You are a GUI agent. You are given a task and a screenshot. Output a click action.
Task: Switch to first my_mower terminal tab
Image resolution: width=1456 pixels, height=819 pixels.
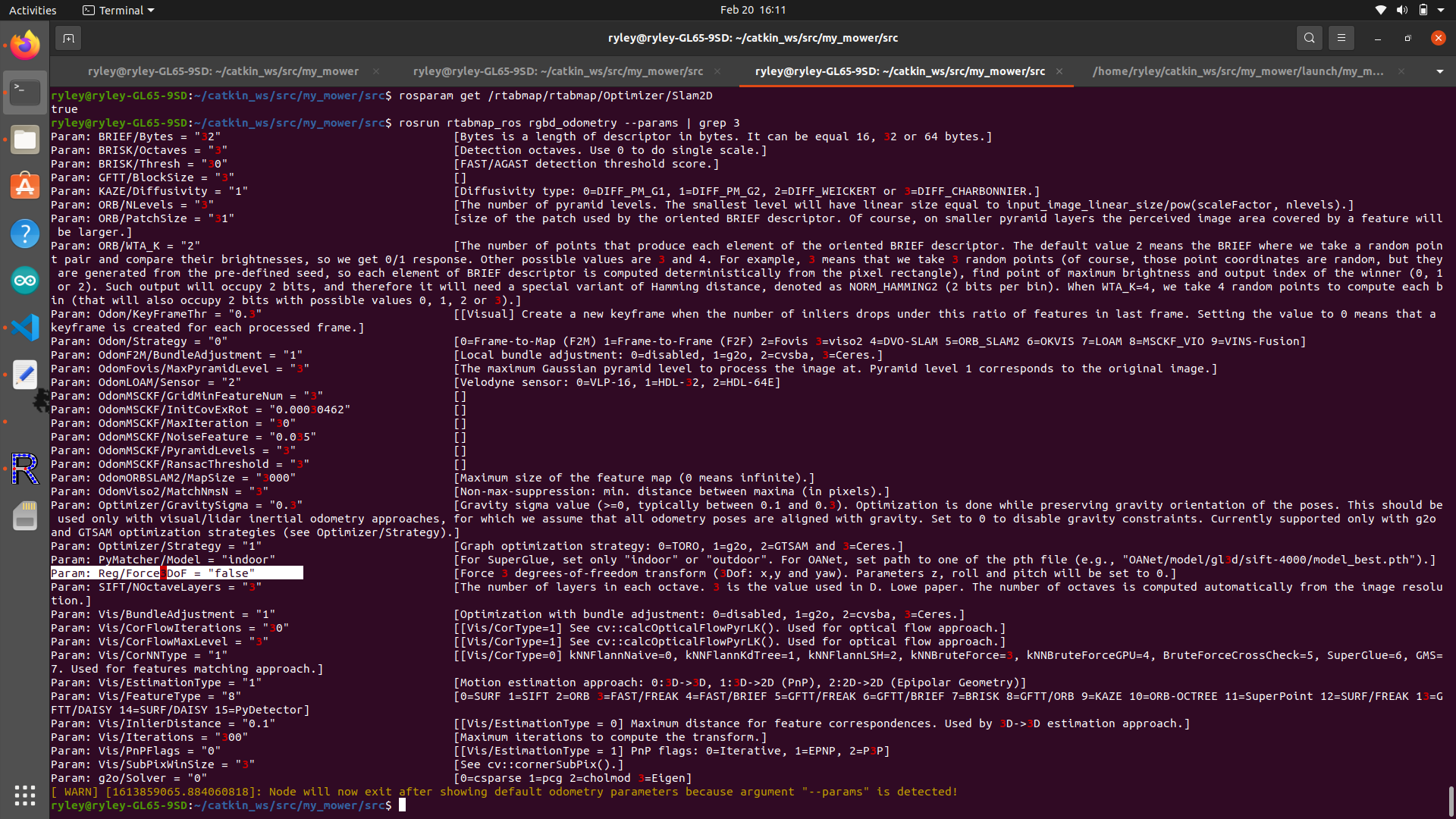point(223,71)
